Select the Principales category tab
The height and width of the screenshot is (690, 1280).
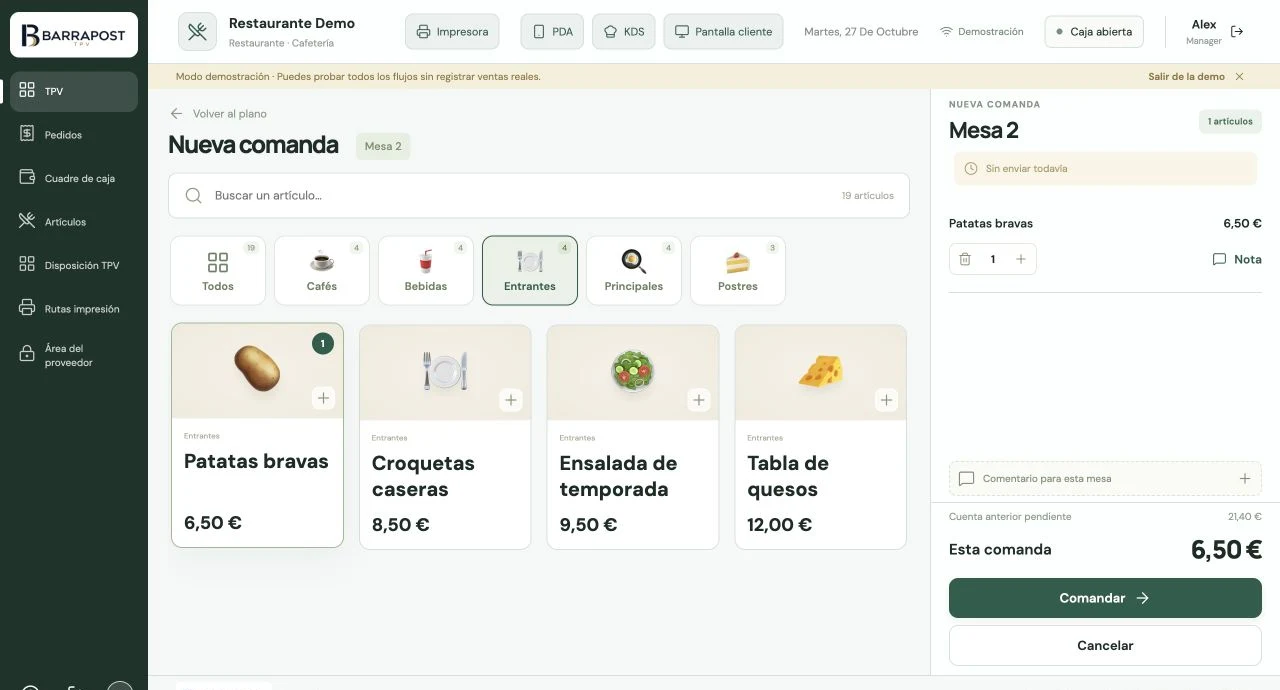coord(634,270)
